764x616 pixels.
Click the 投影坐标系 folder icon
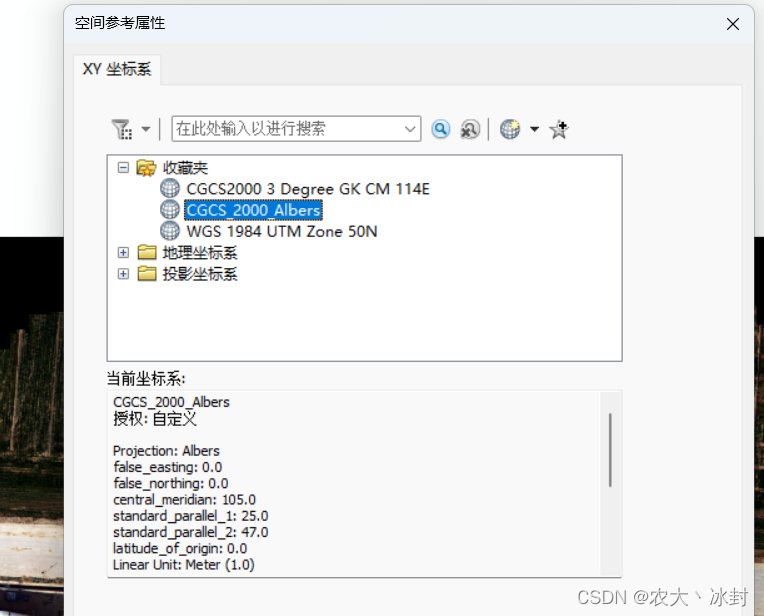[x=147, y=273]
